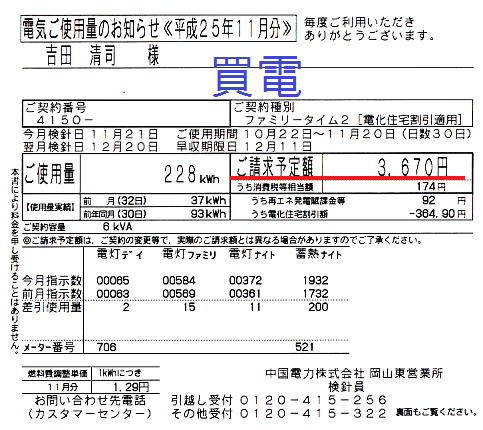This screenshot has height=430, width=483.
Task: Select customer name "吉田 清司 様"
Action: [x=103, y=55]
